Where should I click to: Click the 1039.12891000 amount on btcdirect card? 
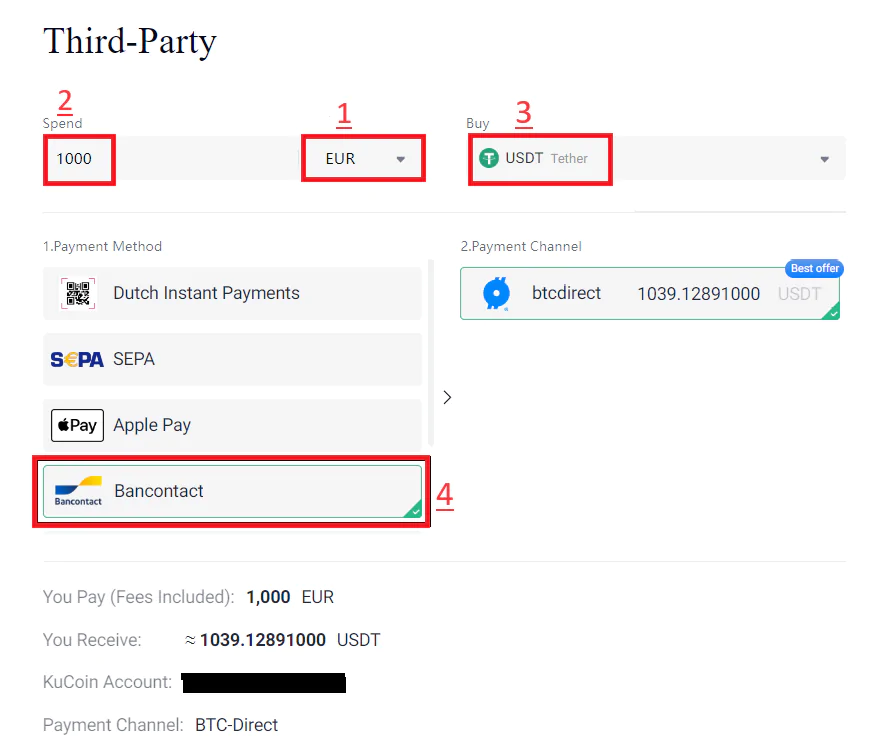coord(699,294)
